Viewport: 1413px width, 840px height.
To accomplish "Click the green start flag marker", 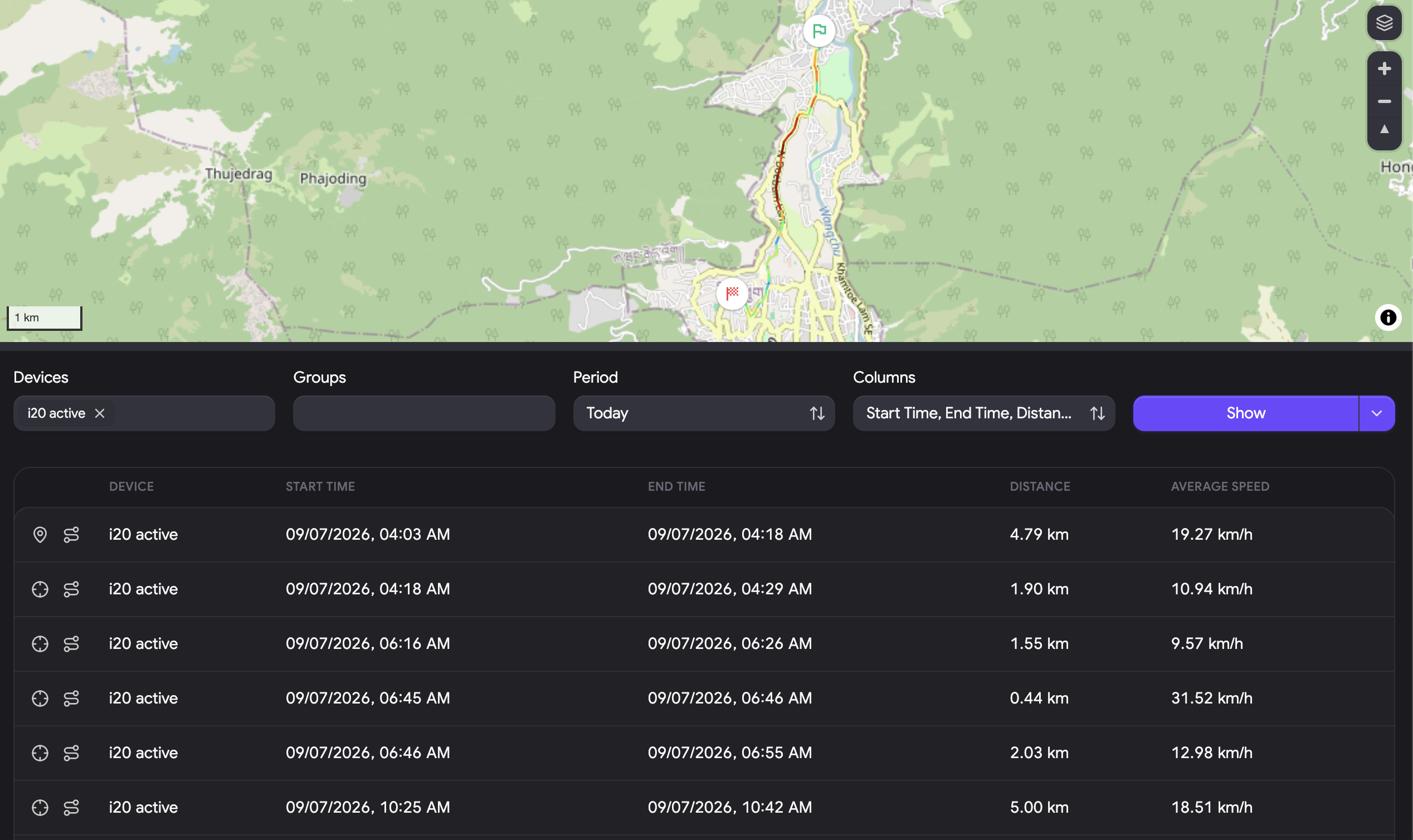I will [818, 31].
